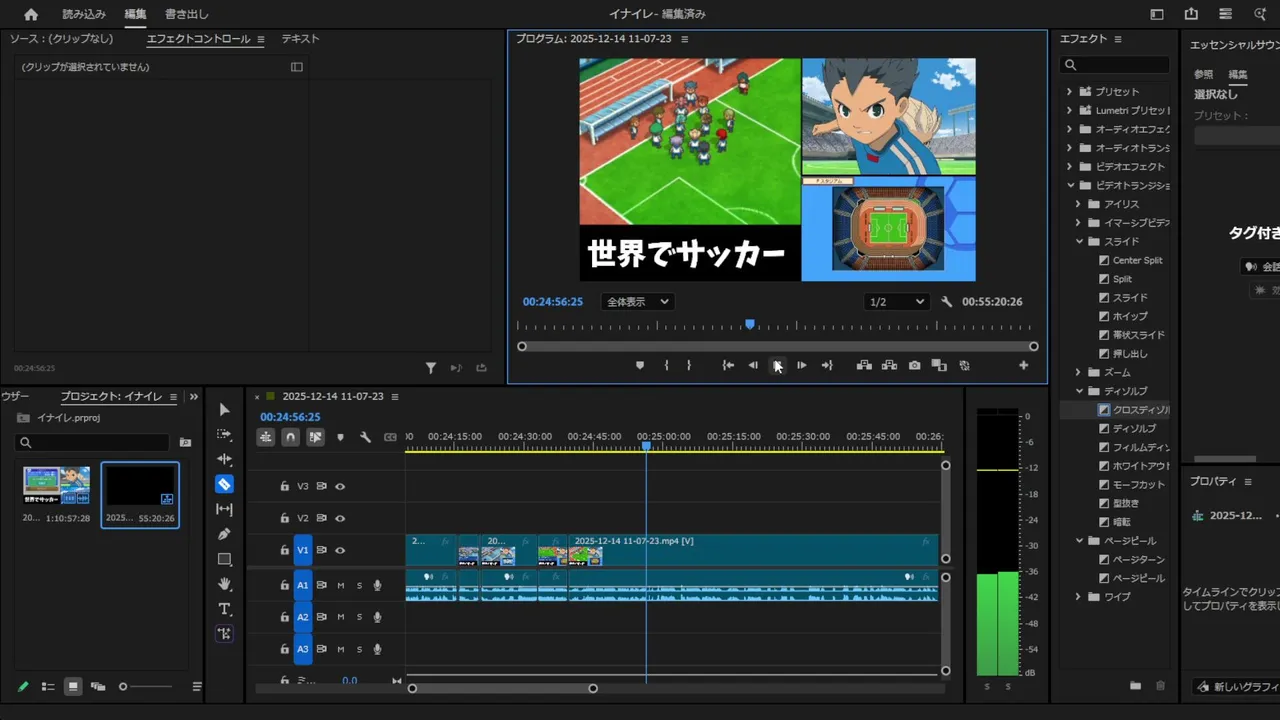The height and width of the screenshot is (720, 1280).
Task: Collapse ビデオトランジション folder
Action: (1069, 186)
